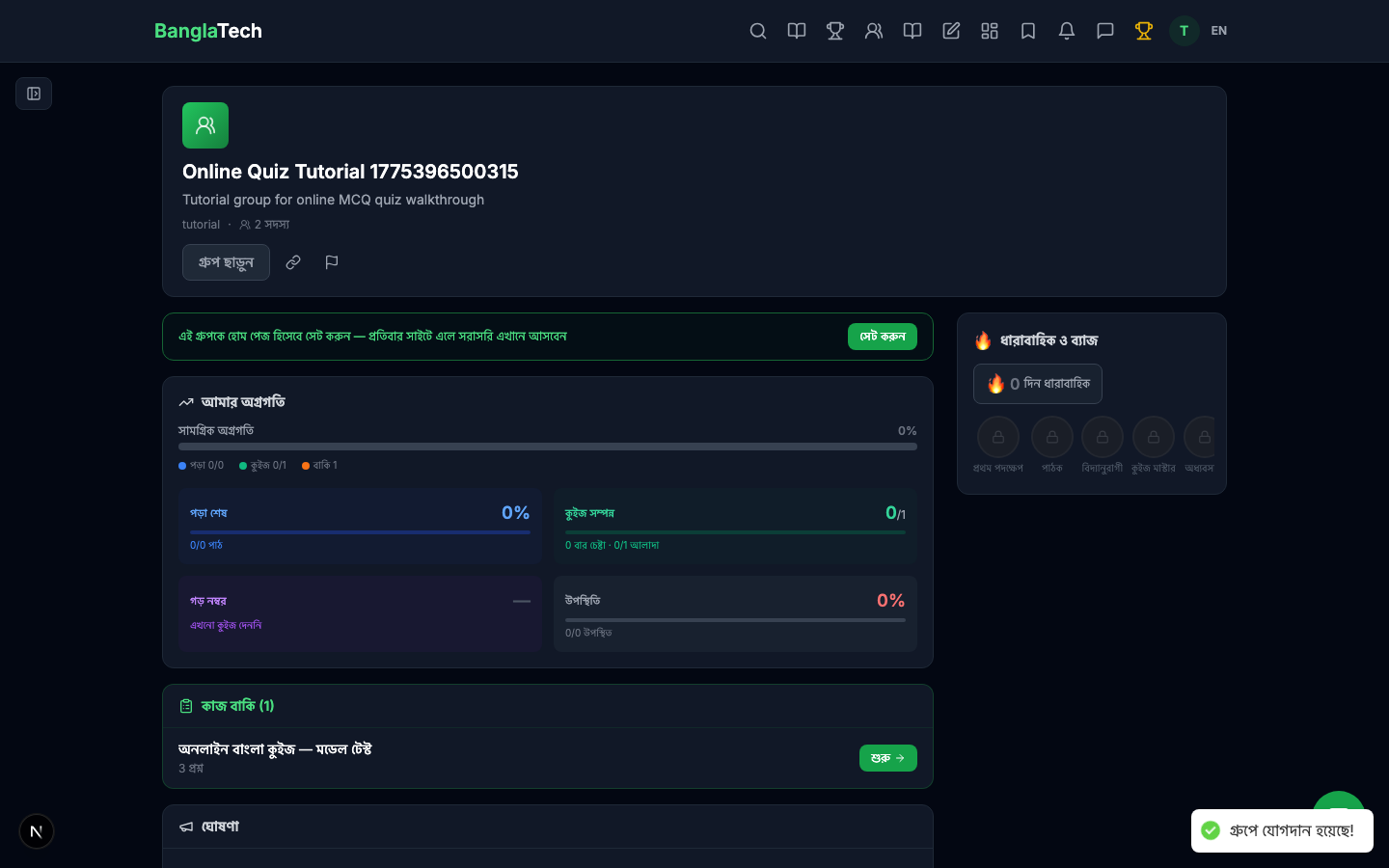Report group using the flag icon
This screenshot has height=868, width=1389.
click(332, 262)
